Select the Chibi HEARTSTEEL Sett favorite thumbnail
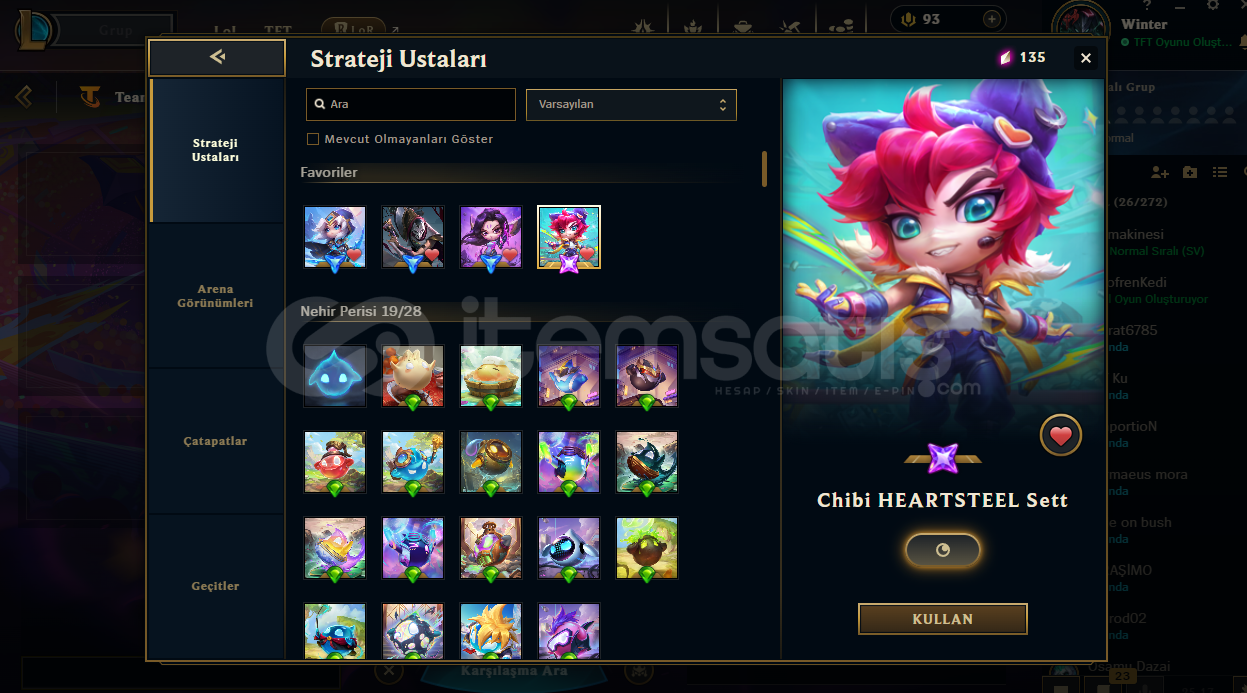The height and width of the screenshot is (693, 1247). click(569, 238)
